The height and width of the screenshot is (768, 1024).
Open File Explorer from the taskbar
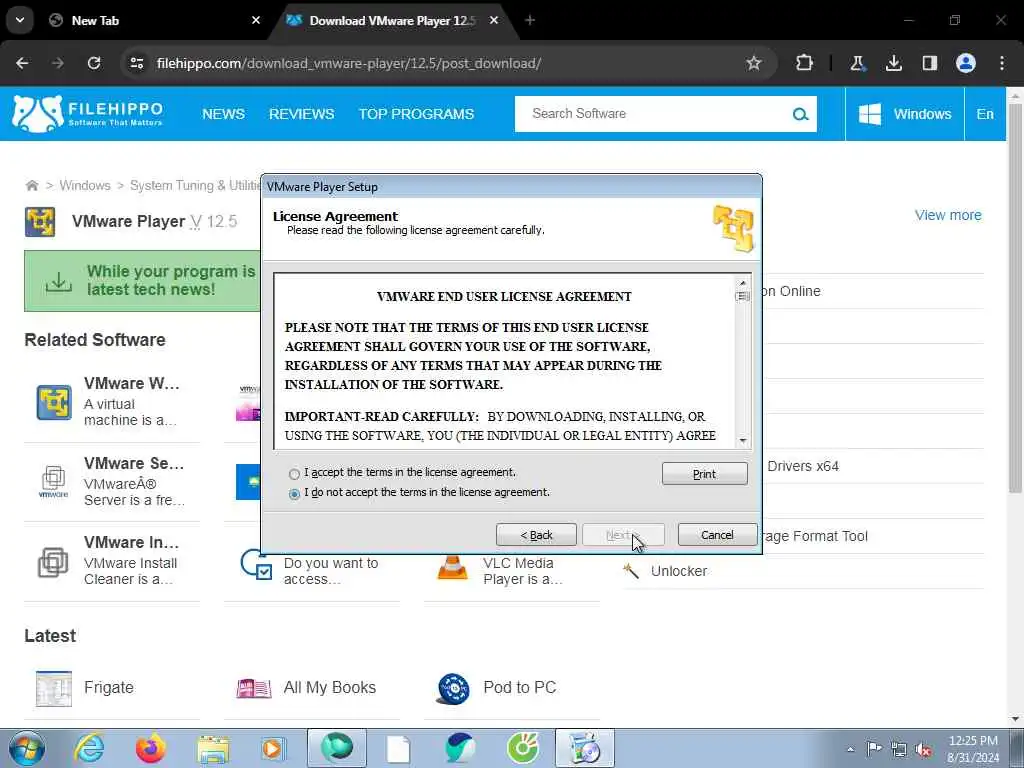[x=214, y=748]
